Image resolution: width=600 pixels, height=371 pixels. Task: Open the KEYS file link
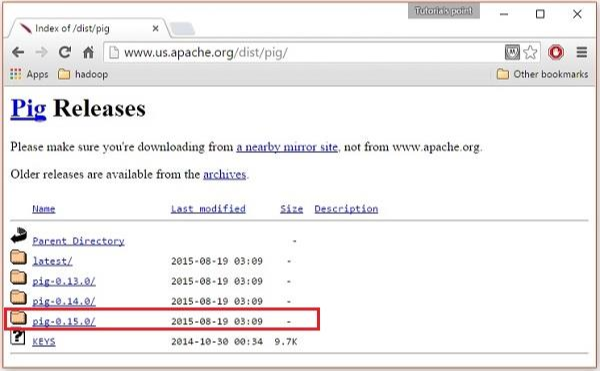(44, 342)
